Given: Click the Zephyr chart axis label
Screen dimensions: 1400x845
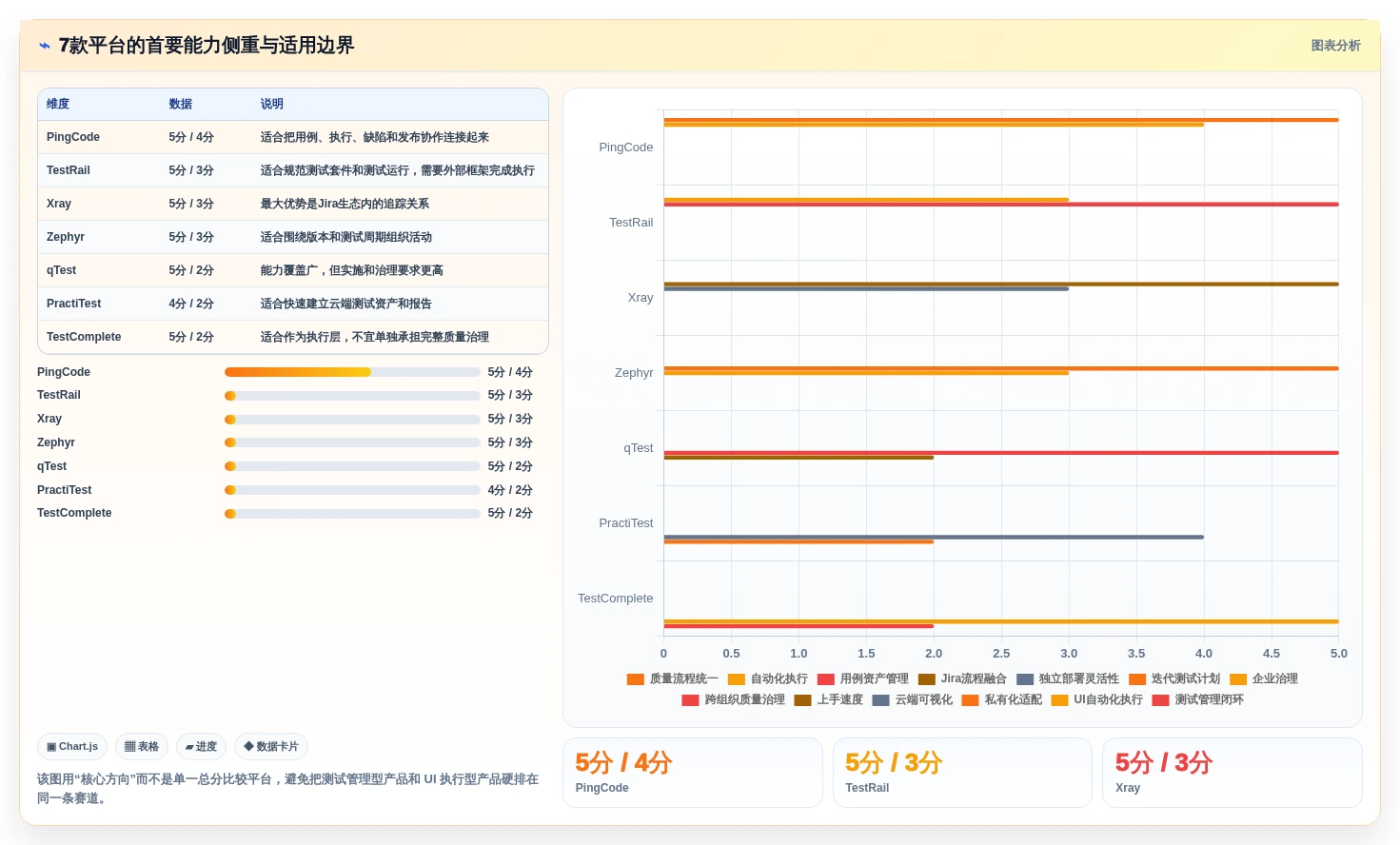Looking at the screenshot, I should [634, 373].
